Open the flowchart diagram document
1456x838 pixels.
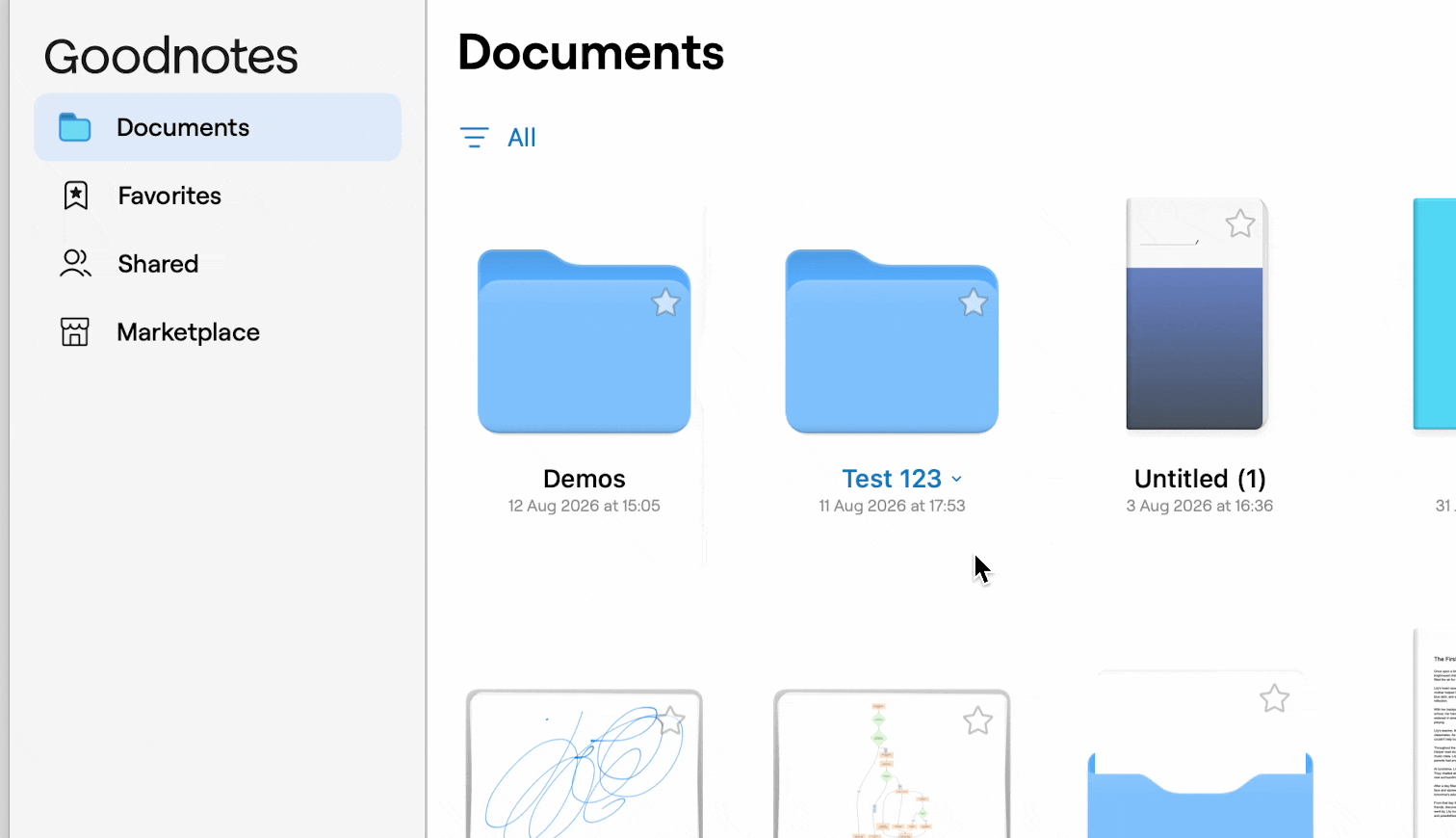pyautogui.click(x=892, y=764)
